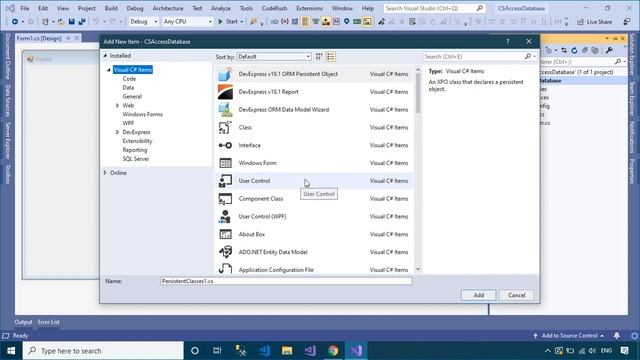
Task: Select the Reporting category
Action: [x=135, y=150]
